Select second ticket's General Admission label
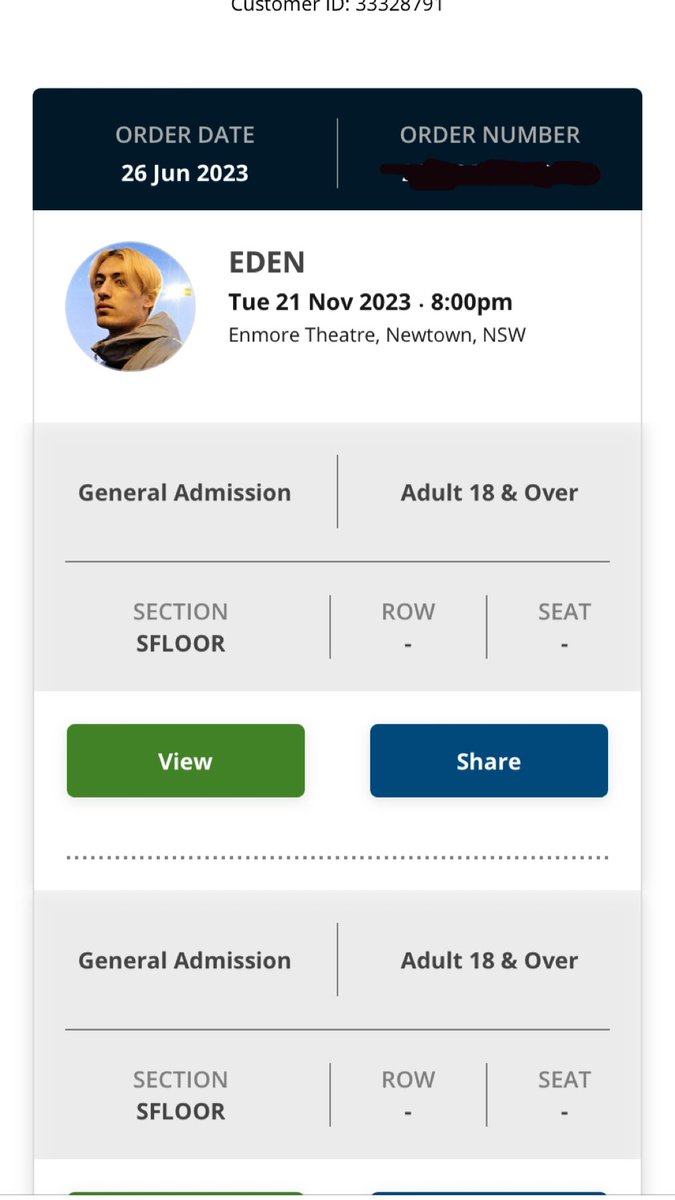 coord(185,960)
